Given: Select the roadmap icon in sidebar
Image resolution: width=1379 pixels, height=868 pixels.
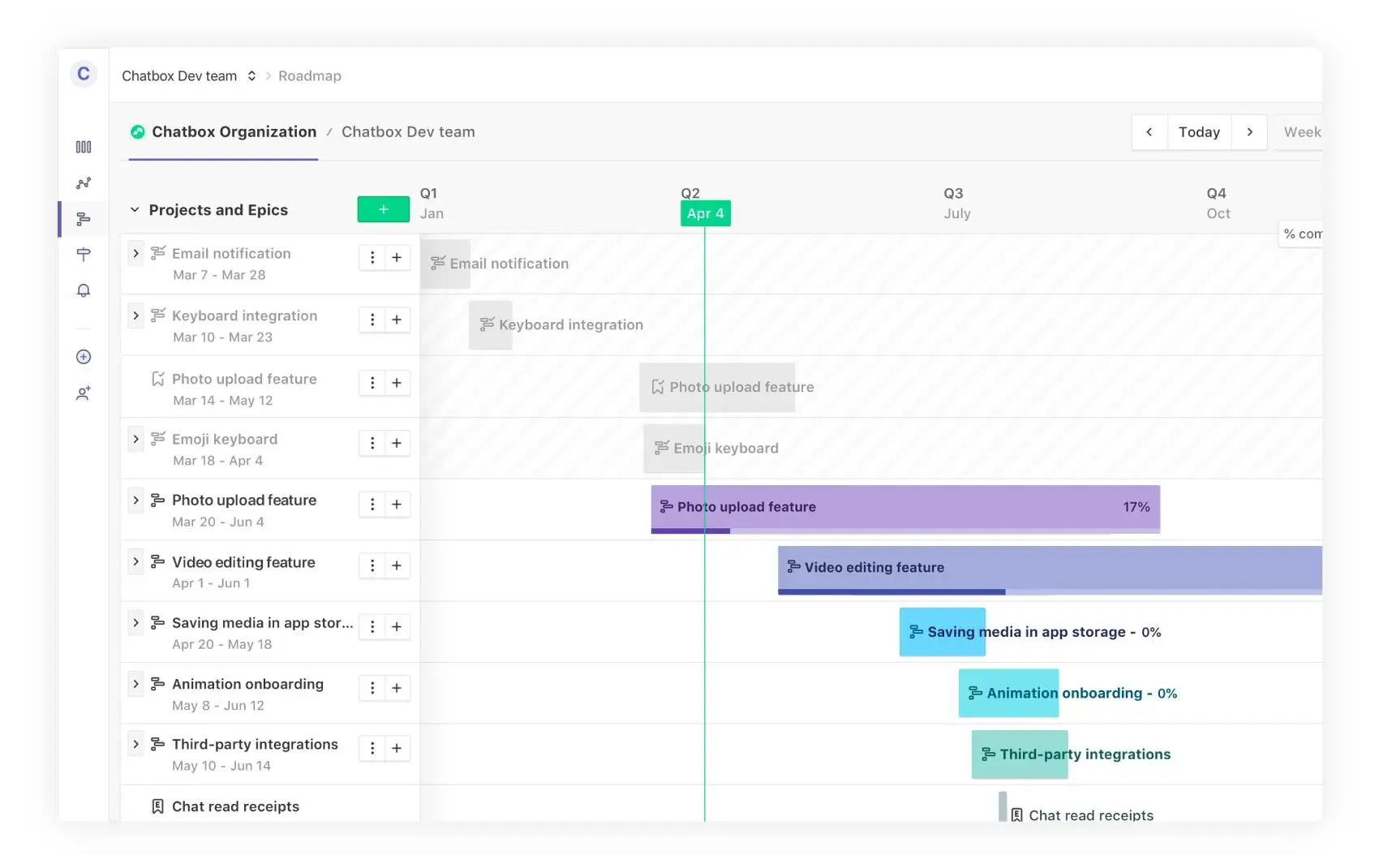Looking at the screenshot, I should 84,219.
